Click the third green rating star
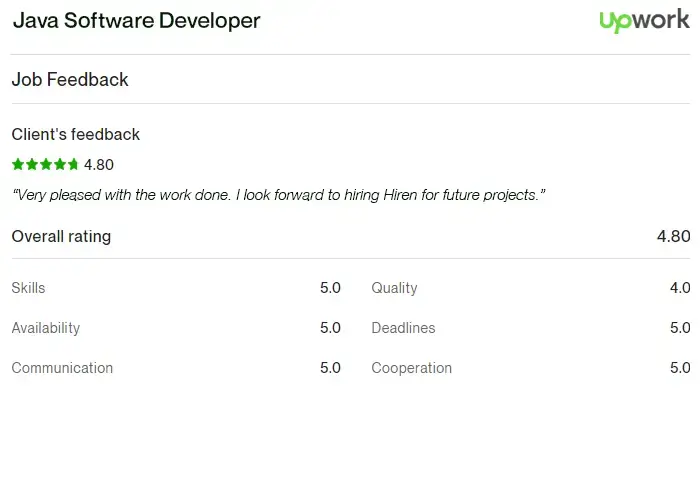Viewport: 700px width, 500px height. tap(46, 164)
